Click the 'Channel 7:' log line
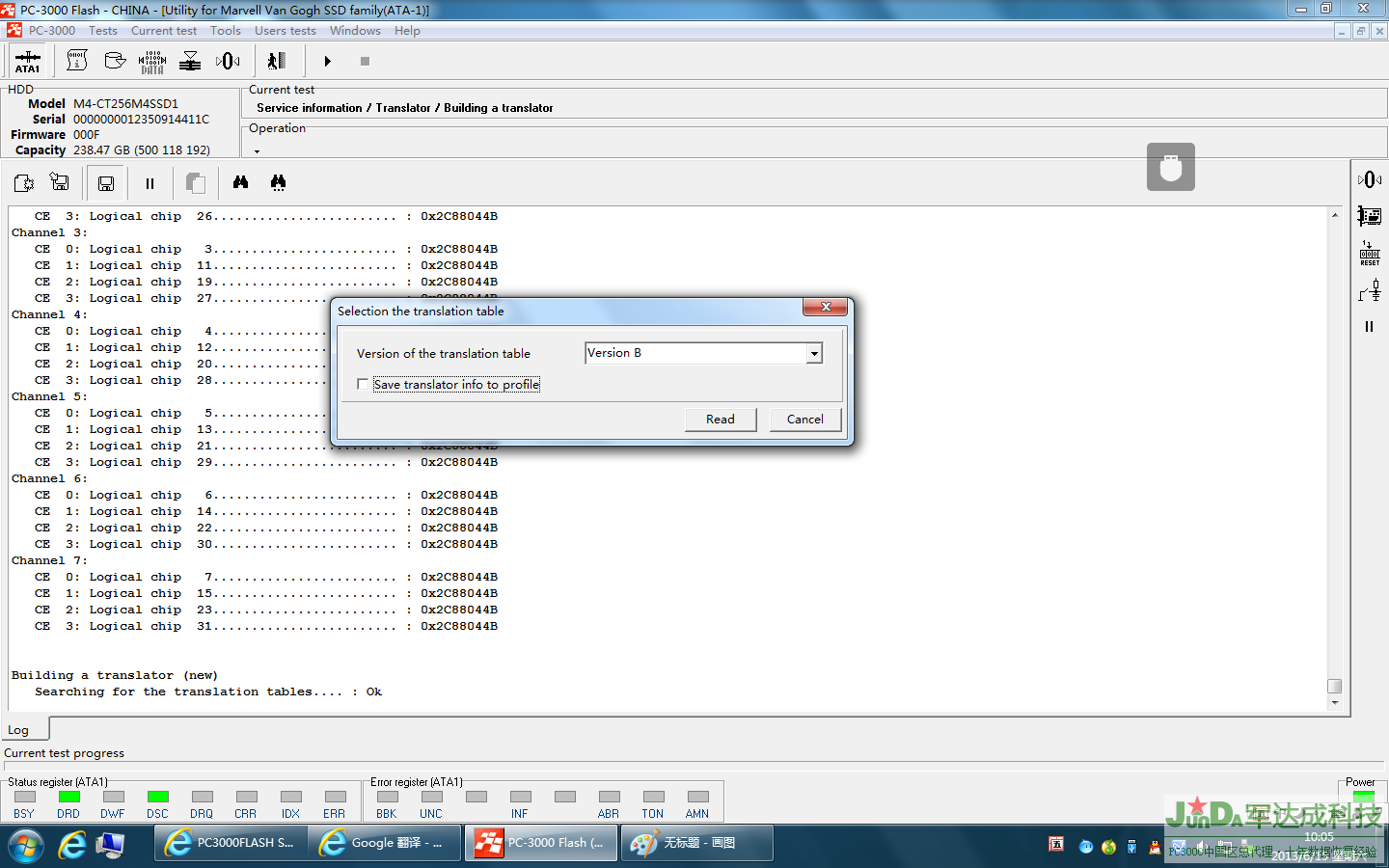Image resolution: width=1389 pixels, height=868 pixels. 49,560
